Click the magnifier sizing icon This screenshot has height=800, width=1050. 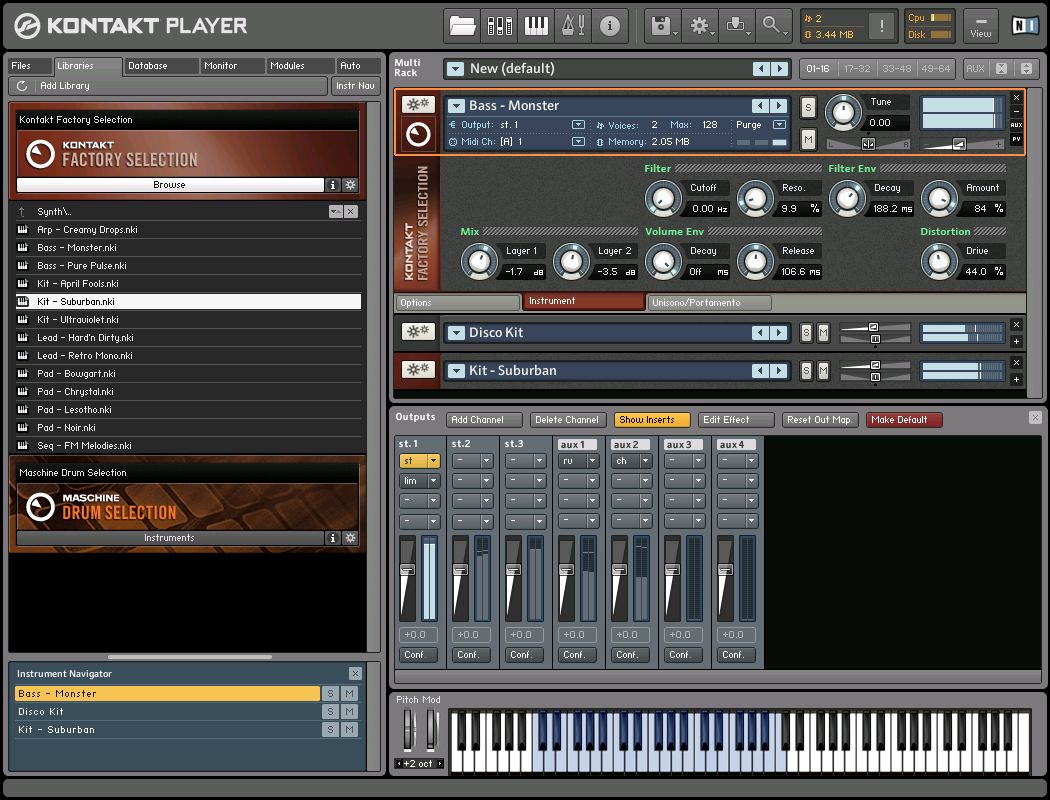[x=773, y=26]
